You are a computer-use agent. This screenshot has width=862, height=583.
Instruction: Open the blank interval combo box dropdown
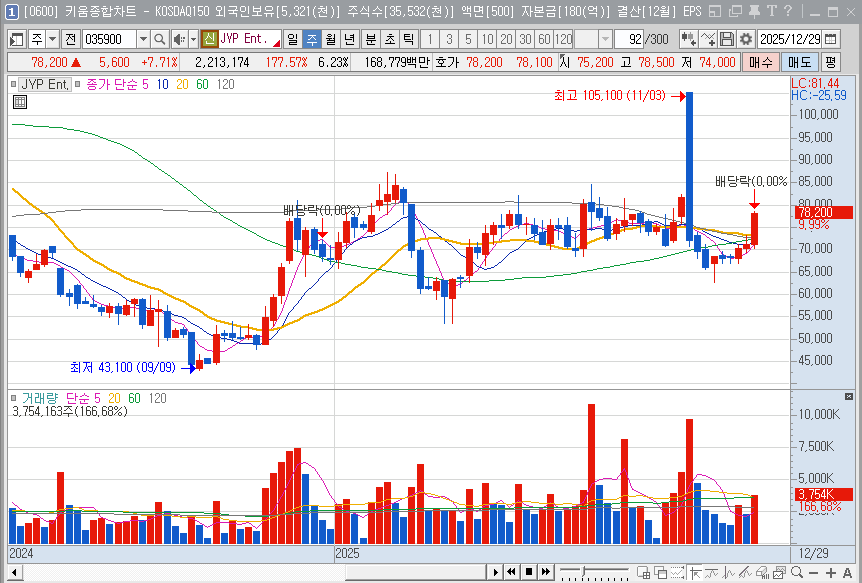click(605, 39)
